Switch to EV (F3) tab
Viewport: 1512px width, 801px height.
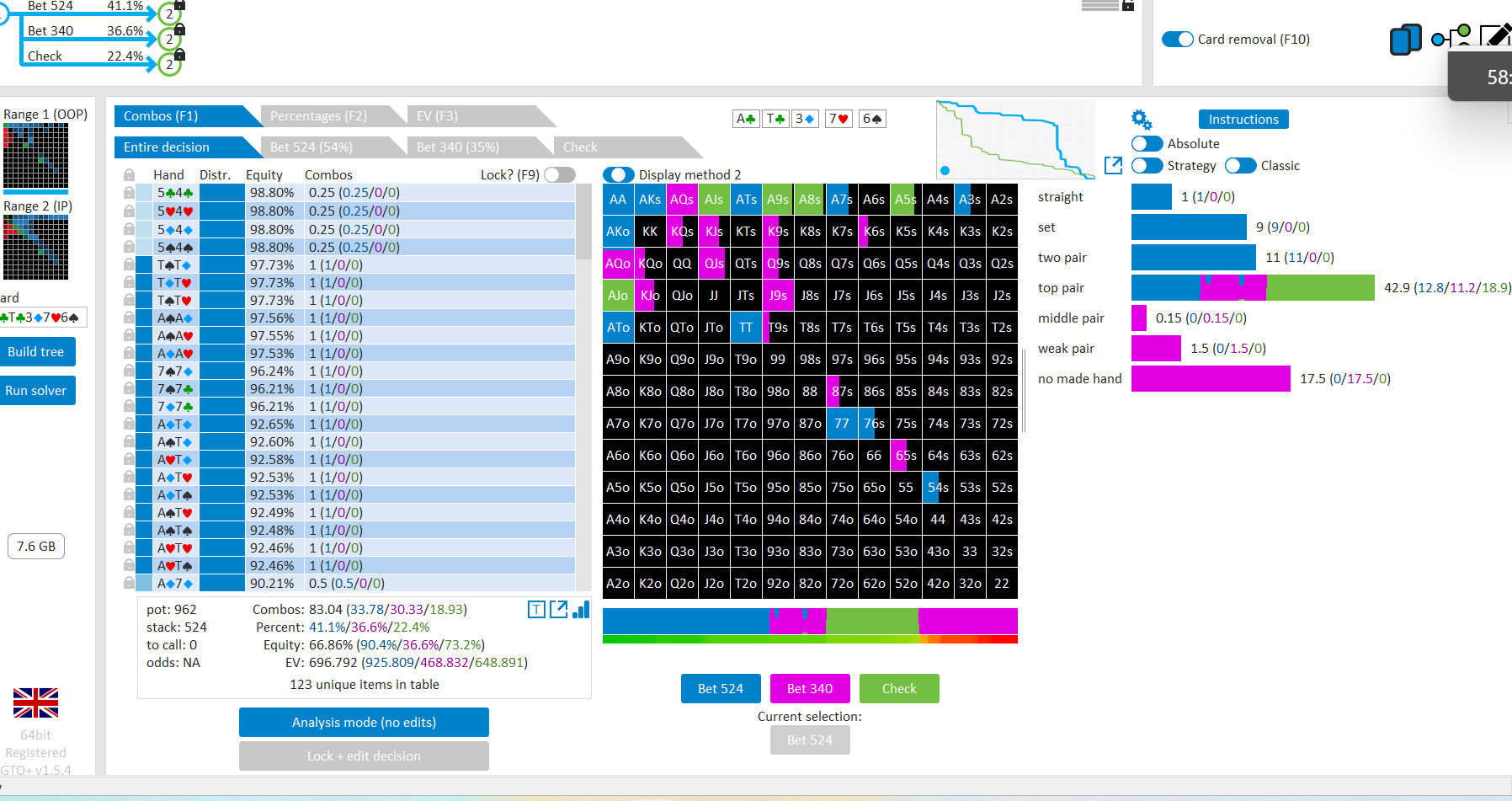click(x=480, y=116)
